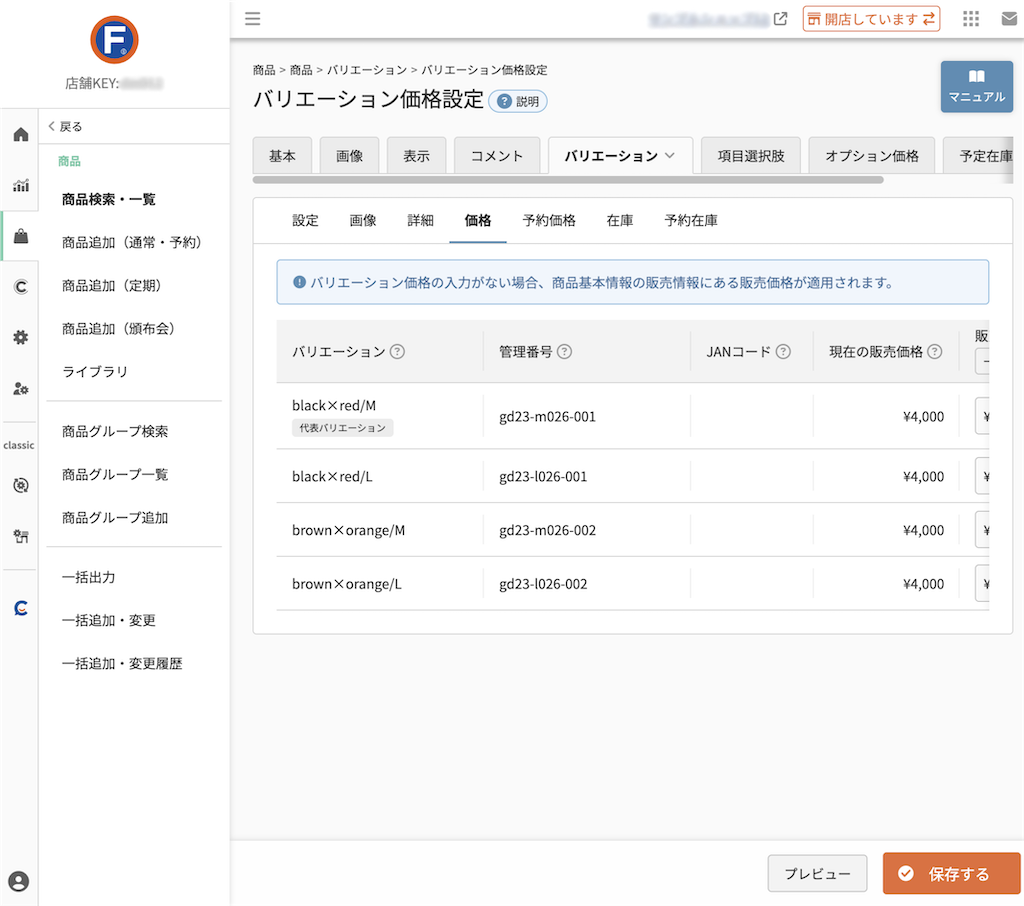Image resolution: width=1024 pixels, height=906 pixels.
Task: Click the C circle icon in sidebar
Action: [x=21, y=287]
